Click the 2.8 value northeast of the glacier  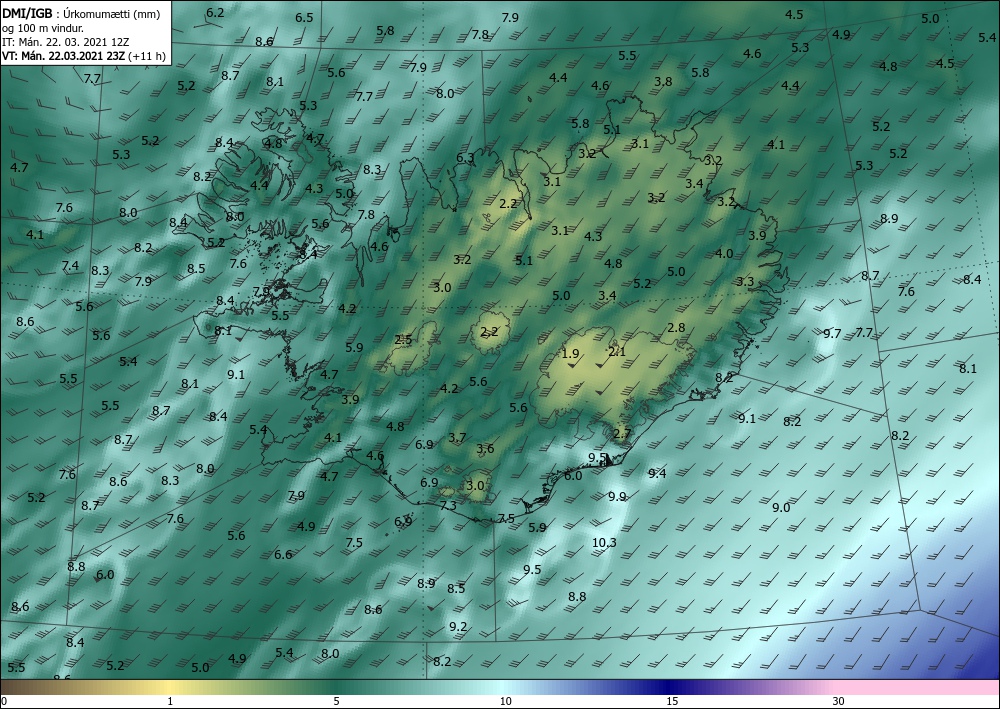coord(676,328)
